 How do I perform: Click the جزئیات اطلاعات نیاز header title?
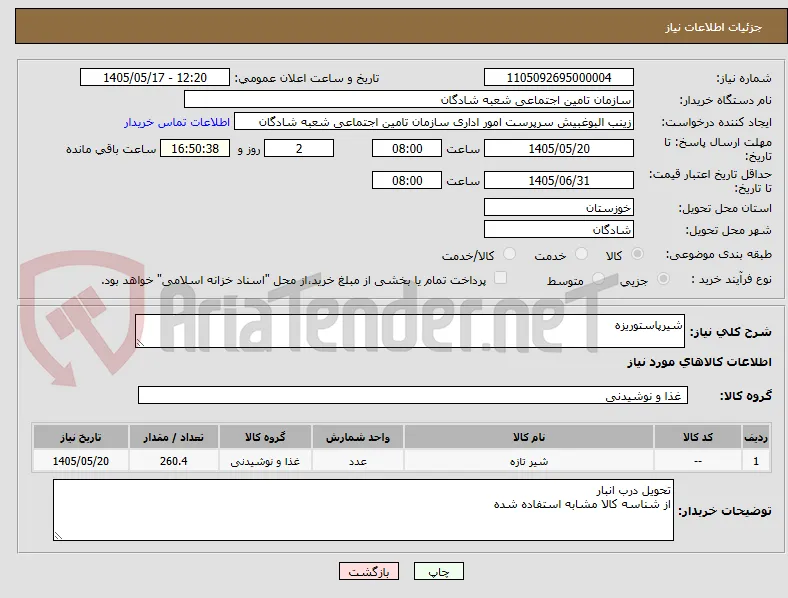tap(714, 27)
